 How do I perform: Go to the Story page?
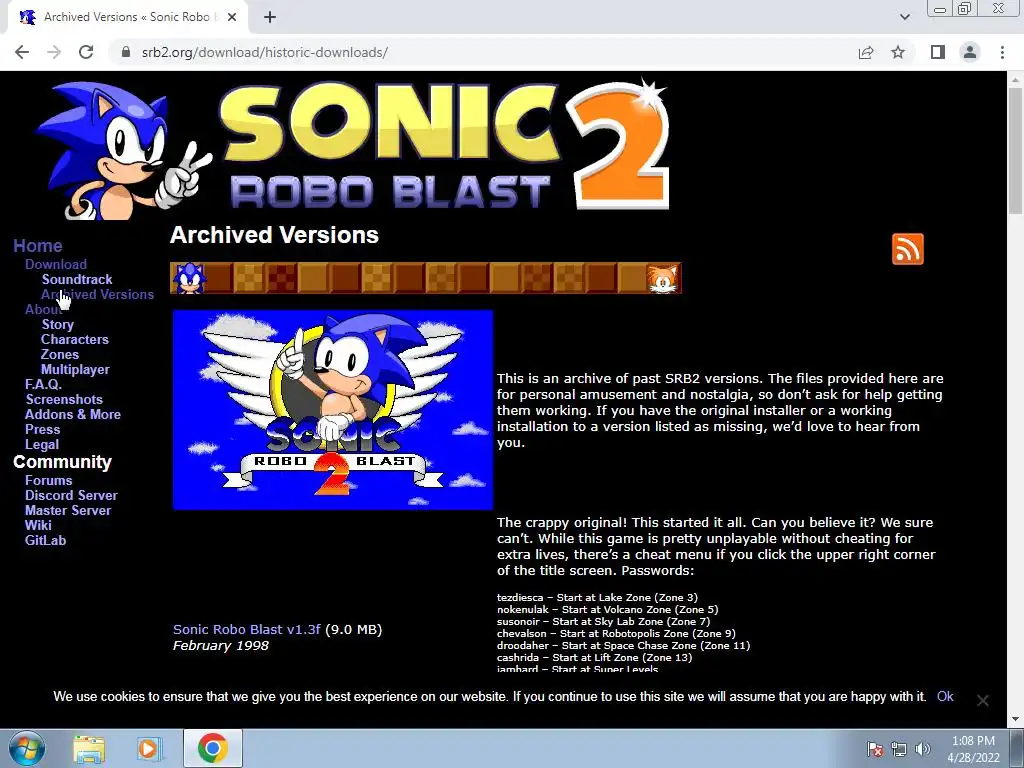click(x=57, y=324)
